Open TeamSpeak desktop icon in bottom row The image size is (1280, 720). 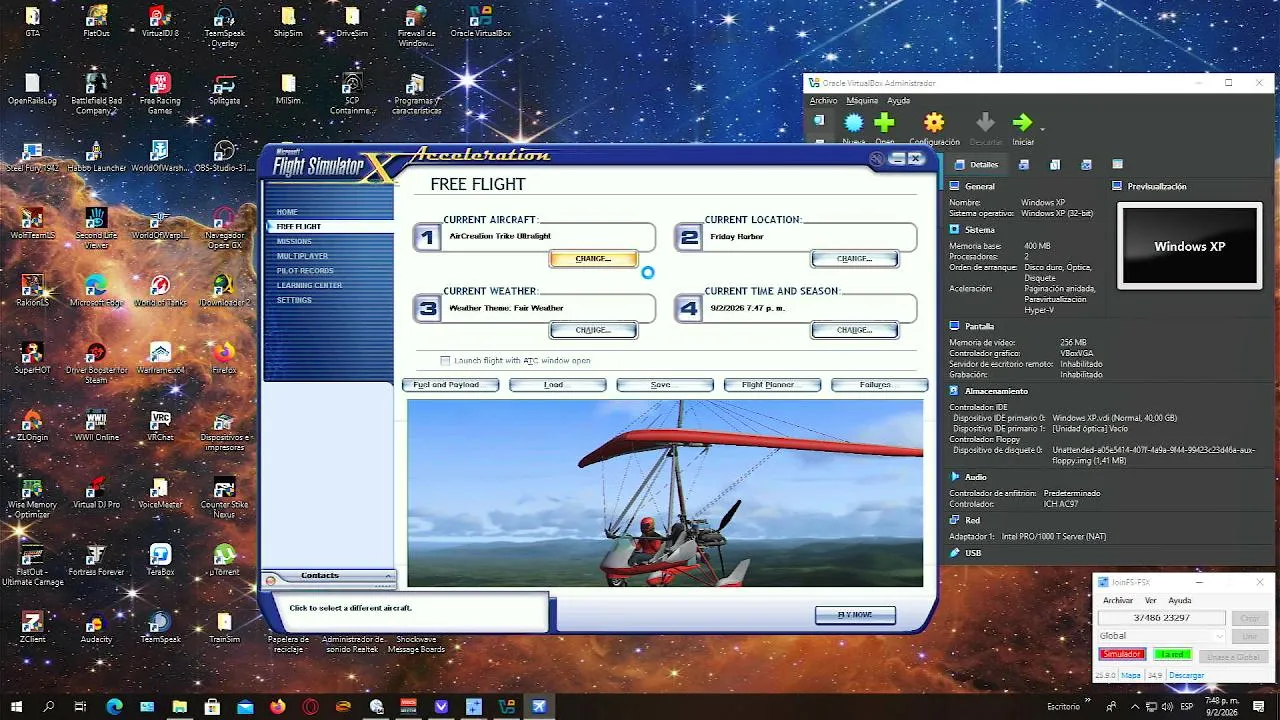160,627
